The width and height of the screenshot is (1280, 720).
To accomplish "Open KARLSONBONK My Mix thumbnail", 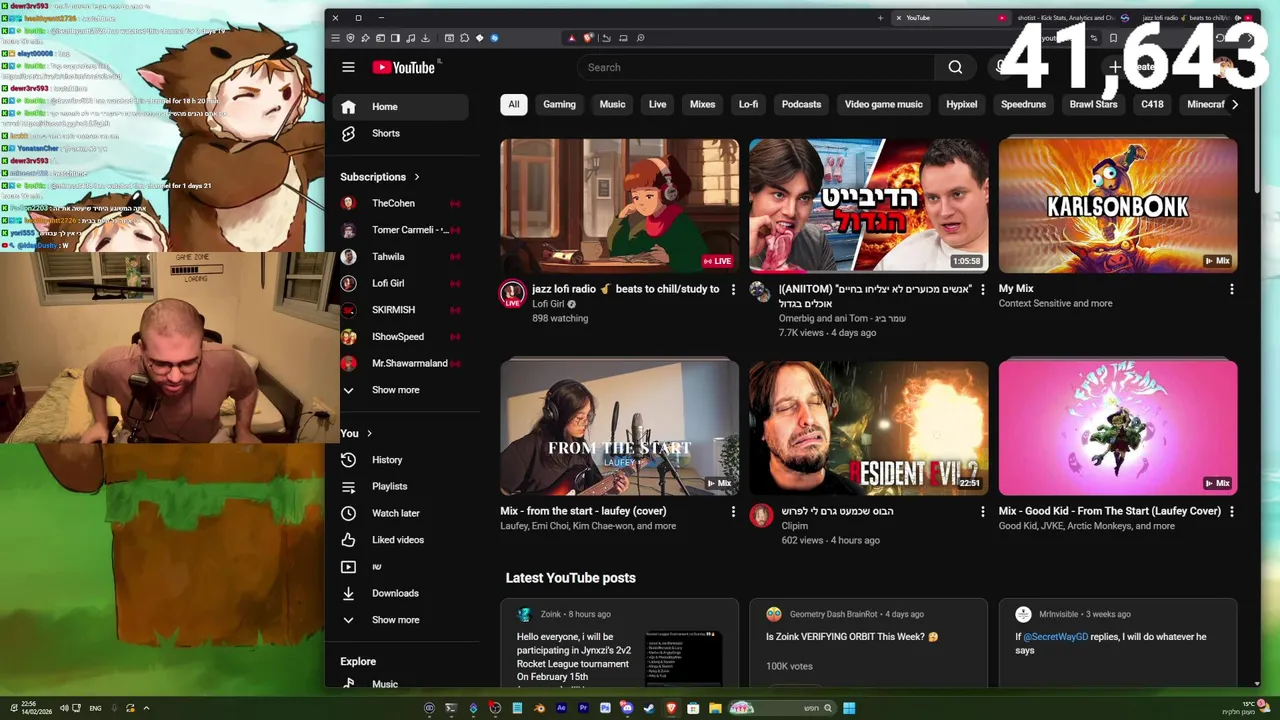I will (x=1118, y=206).
